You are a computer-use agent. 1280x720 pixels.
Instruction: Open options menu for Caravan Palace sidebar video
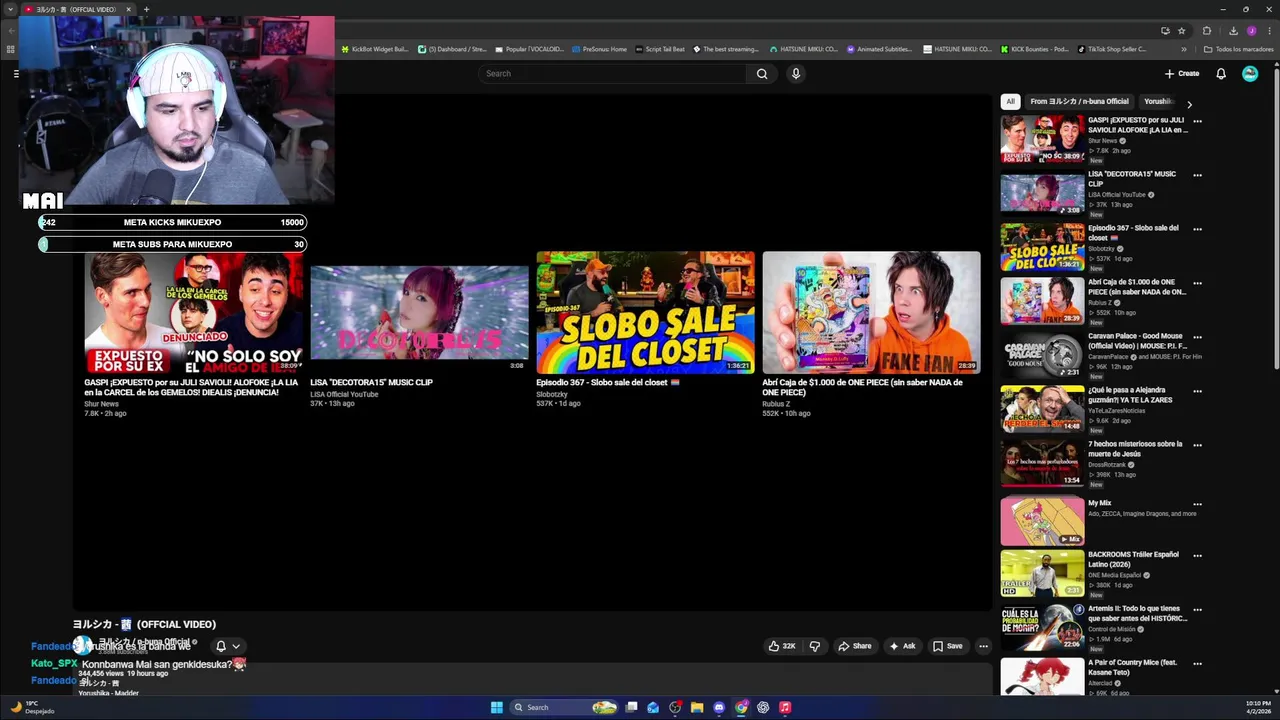(x=1197, y=337)
